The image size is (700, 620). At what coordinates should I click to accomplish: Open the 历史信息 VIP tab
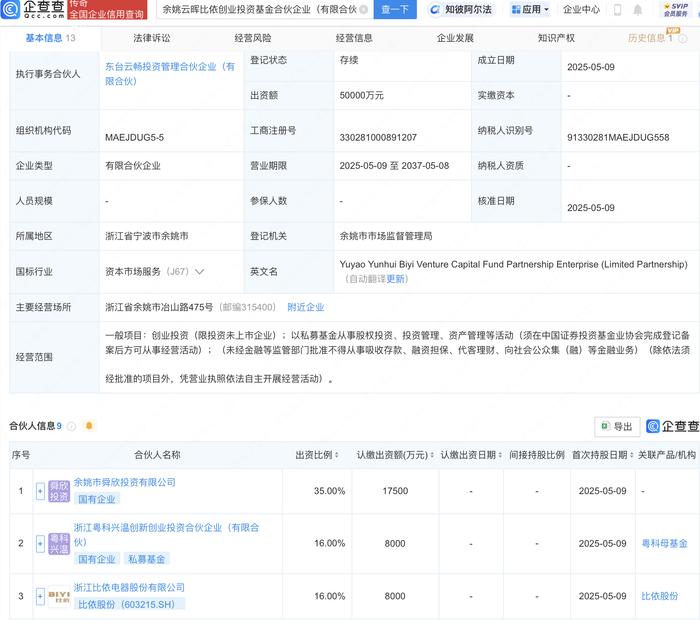[x=650, y=38]
